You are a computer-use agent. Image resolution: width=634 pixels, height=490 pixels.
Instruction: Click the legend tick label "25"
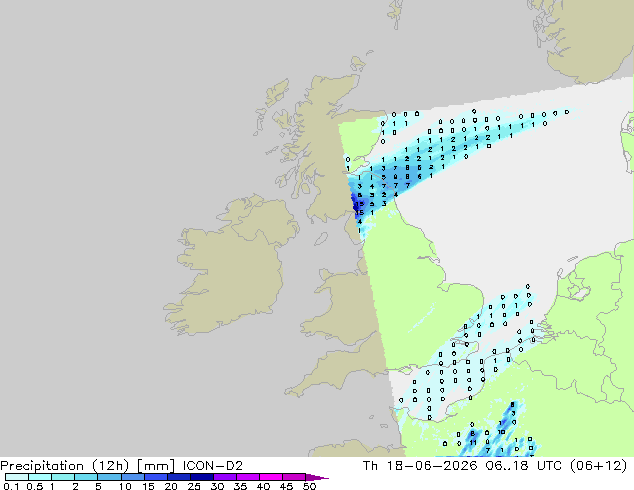point(194,486)
